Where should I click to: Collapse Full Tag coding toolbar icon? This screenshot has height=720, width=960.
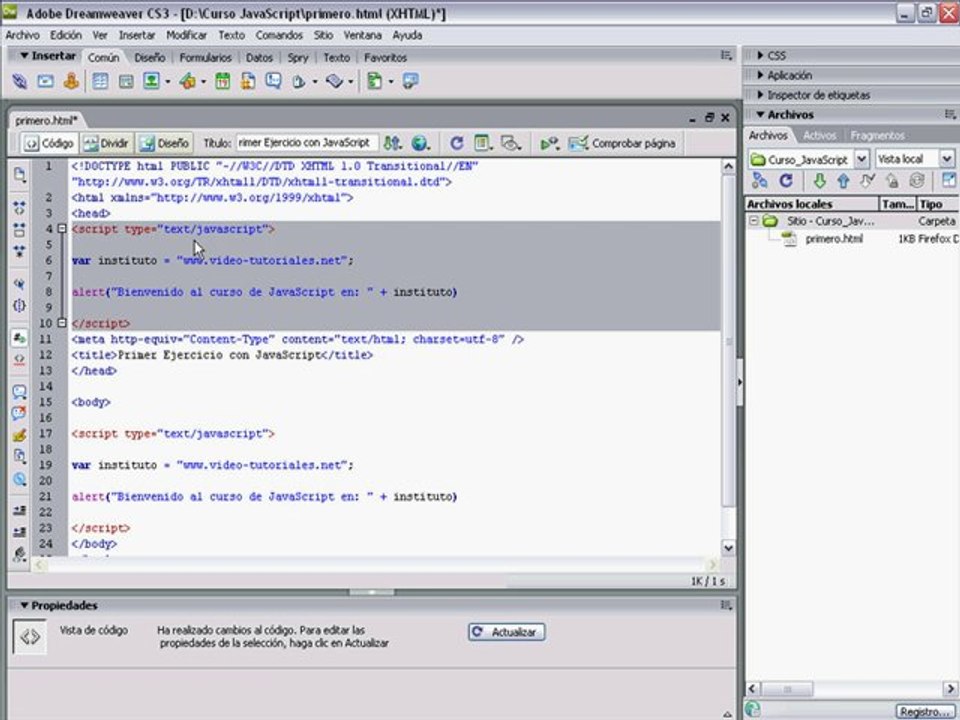20,208
